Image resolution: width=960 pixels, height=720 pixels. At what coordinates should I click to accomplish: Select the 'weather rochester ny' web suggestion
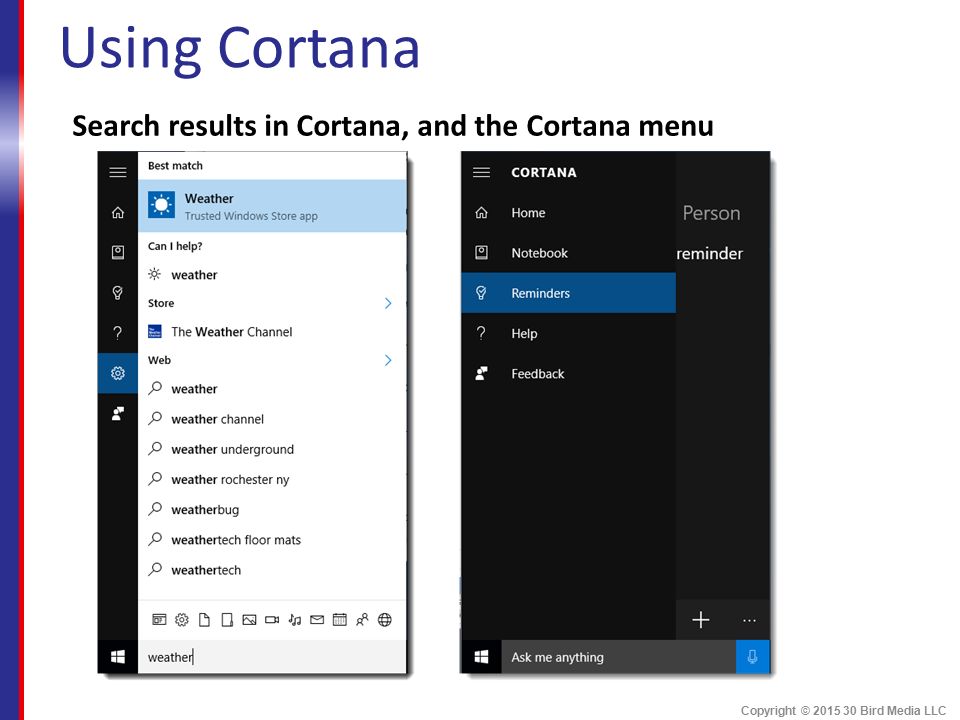pyautogui.click(x=272, y=479)
